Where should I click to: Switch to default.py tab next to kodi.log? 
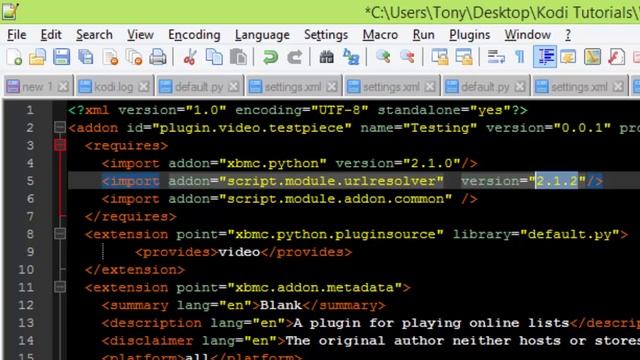pos(199,87)
